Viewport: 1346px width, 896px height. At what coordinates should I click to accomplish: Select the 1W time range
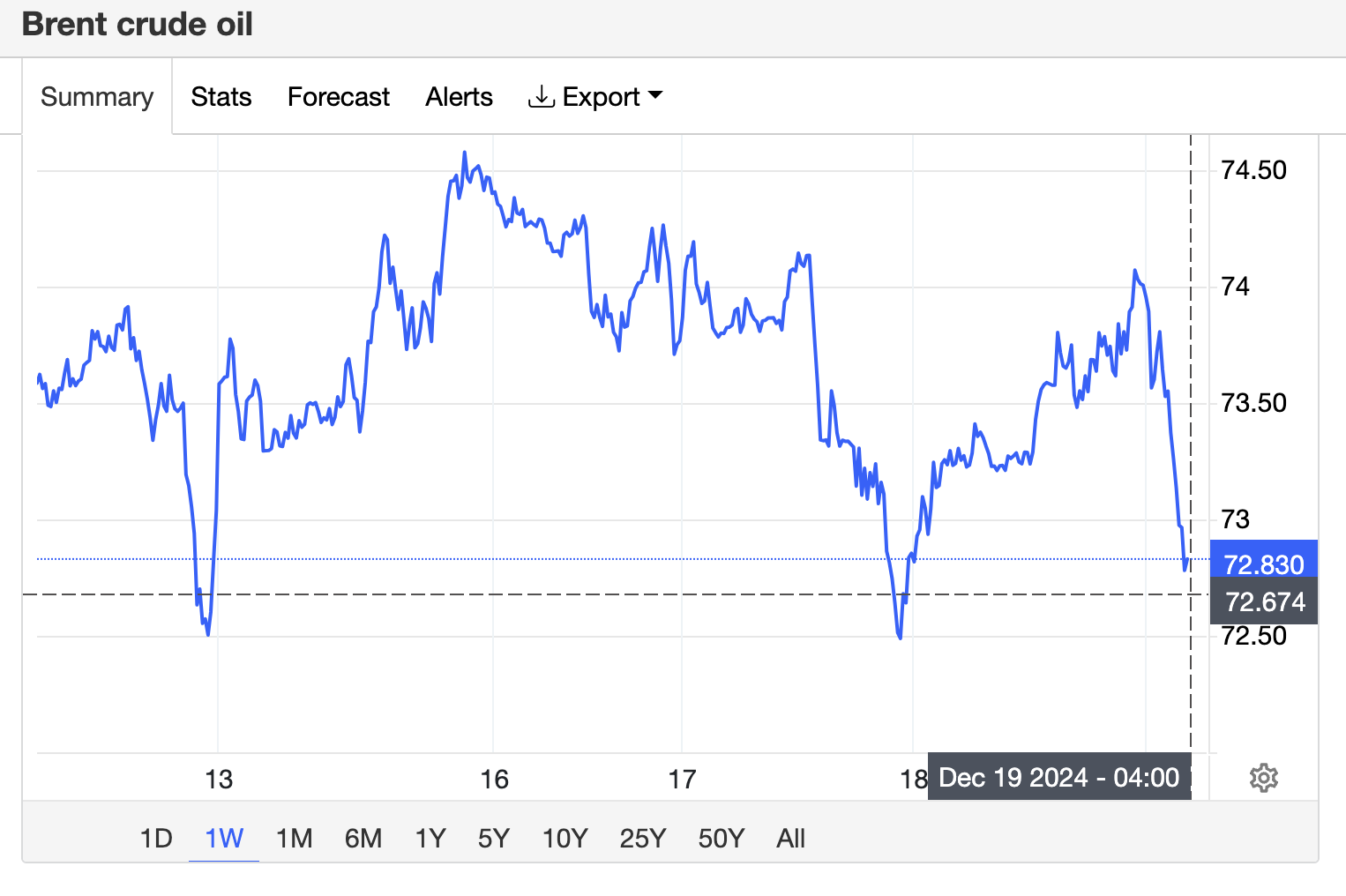tap(224, 838)
